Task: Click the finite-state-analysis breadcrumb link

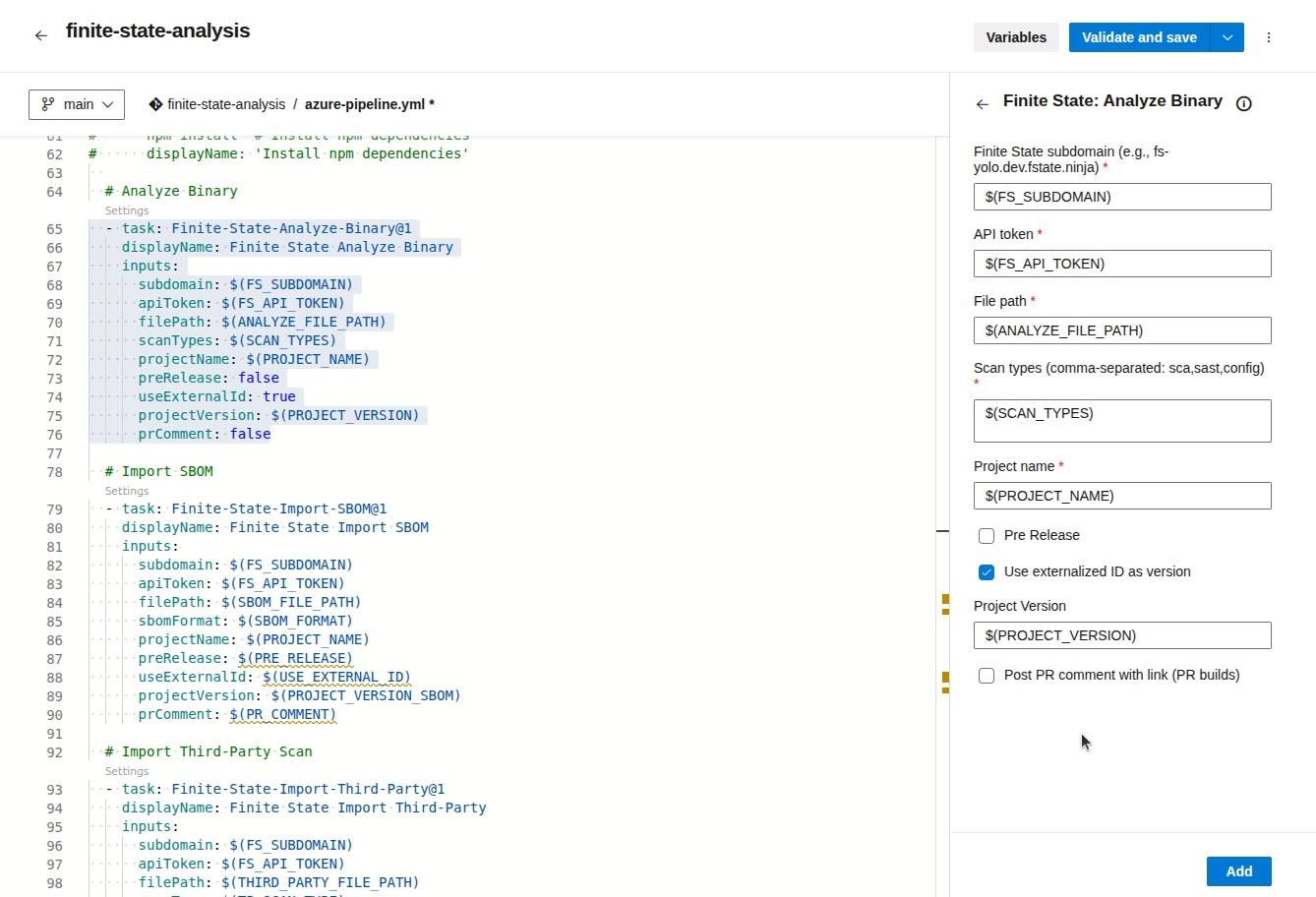Action: point(226,104)
